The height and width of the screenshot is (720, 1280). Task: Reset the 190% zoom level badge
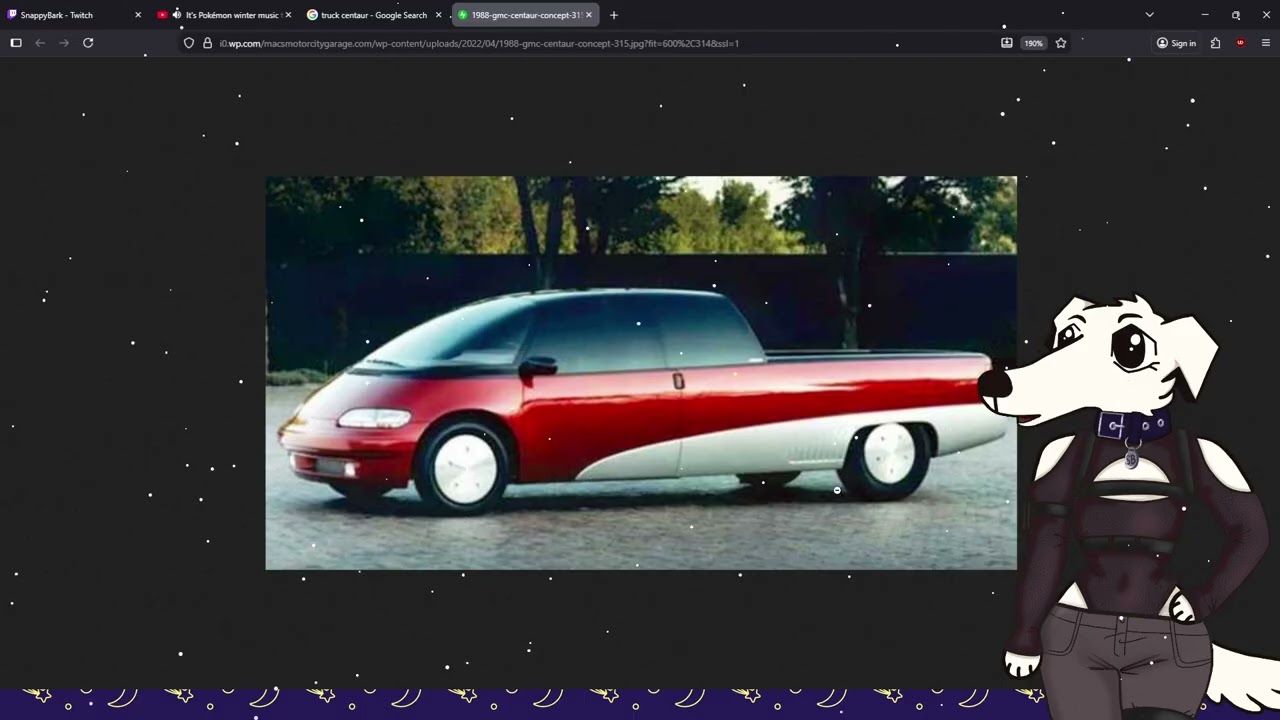tap(1033, 43)
